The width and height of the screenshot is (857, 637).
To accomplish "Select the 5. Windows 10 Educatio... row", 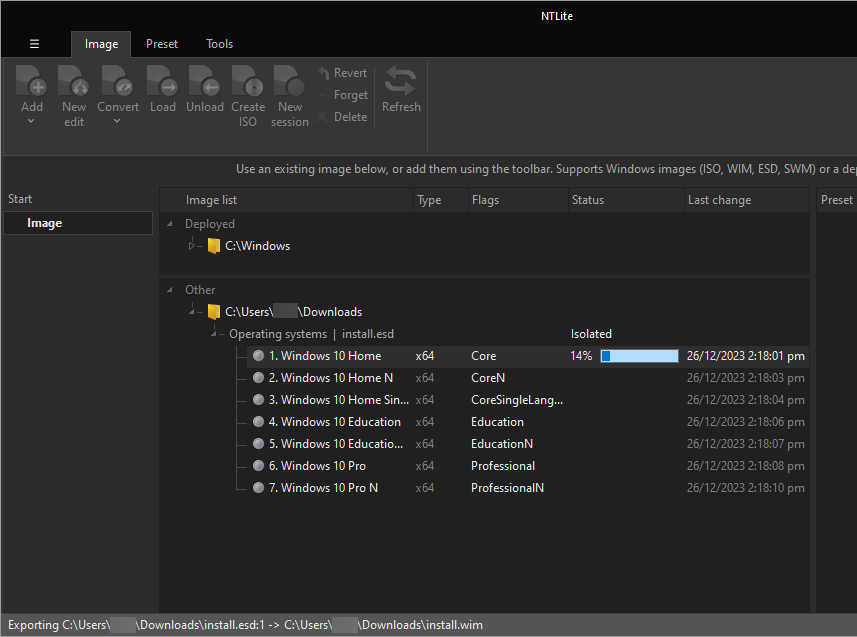I will [528, 443].
